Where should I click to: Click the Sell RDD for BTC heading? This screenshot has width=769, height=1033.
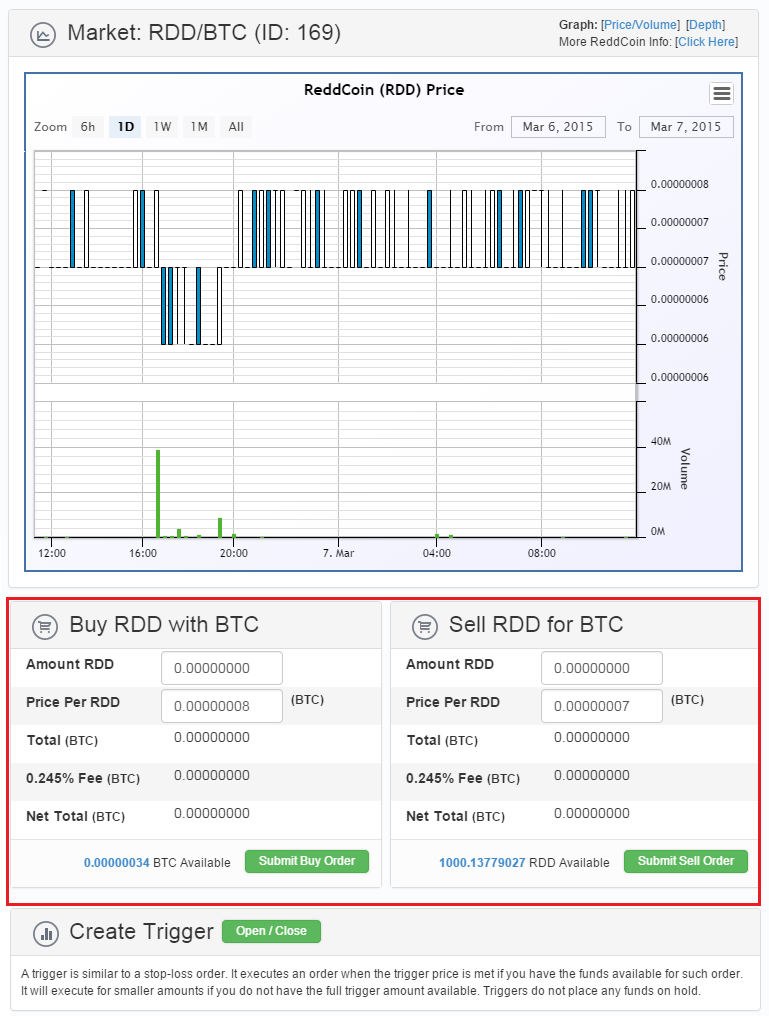[536, 625]
